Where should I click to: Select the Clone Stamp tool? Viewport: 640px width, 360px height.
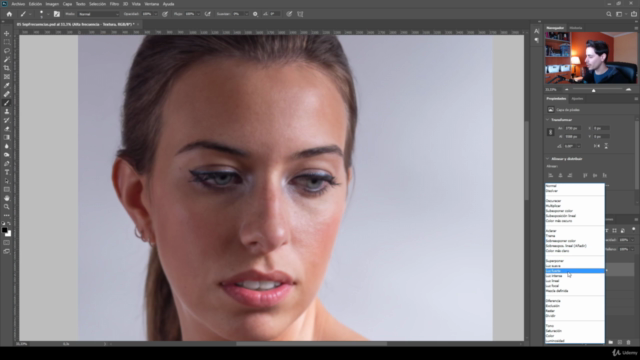pyautogui.click(x=7, y=111)
